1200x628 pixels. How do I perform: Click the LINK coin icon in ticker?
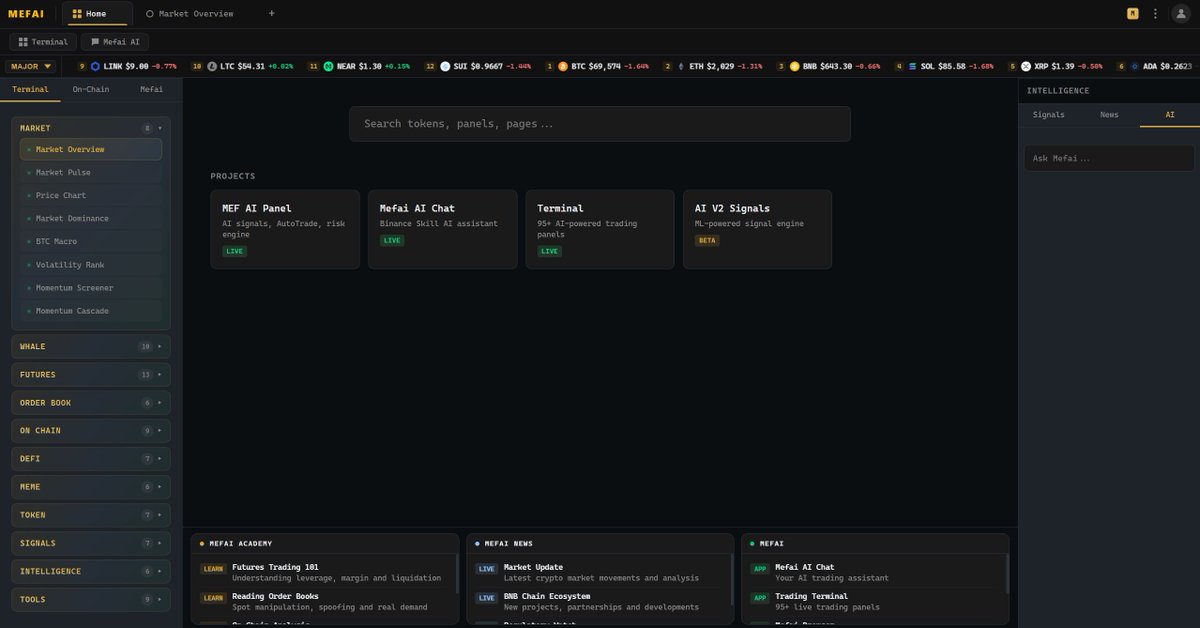tap(96, 66)
